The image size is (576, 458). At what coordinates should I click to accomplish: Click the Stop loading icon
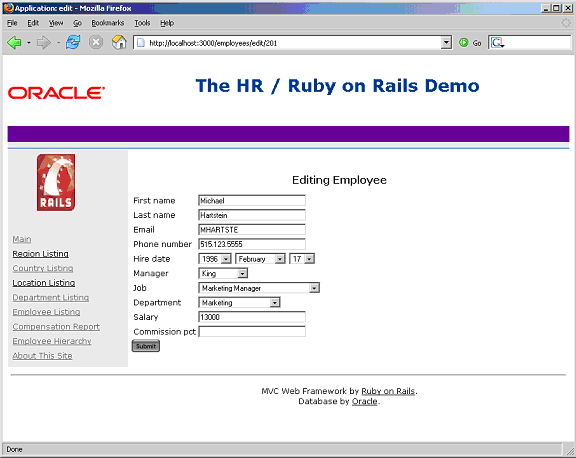coord(96,43)
